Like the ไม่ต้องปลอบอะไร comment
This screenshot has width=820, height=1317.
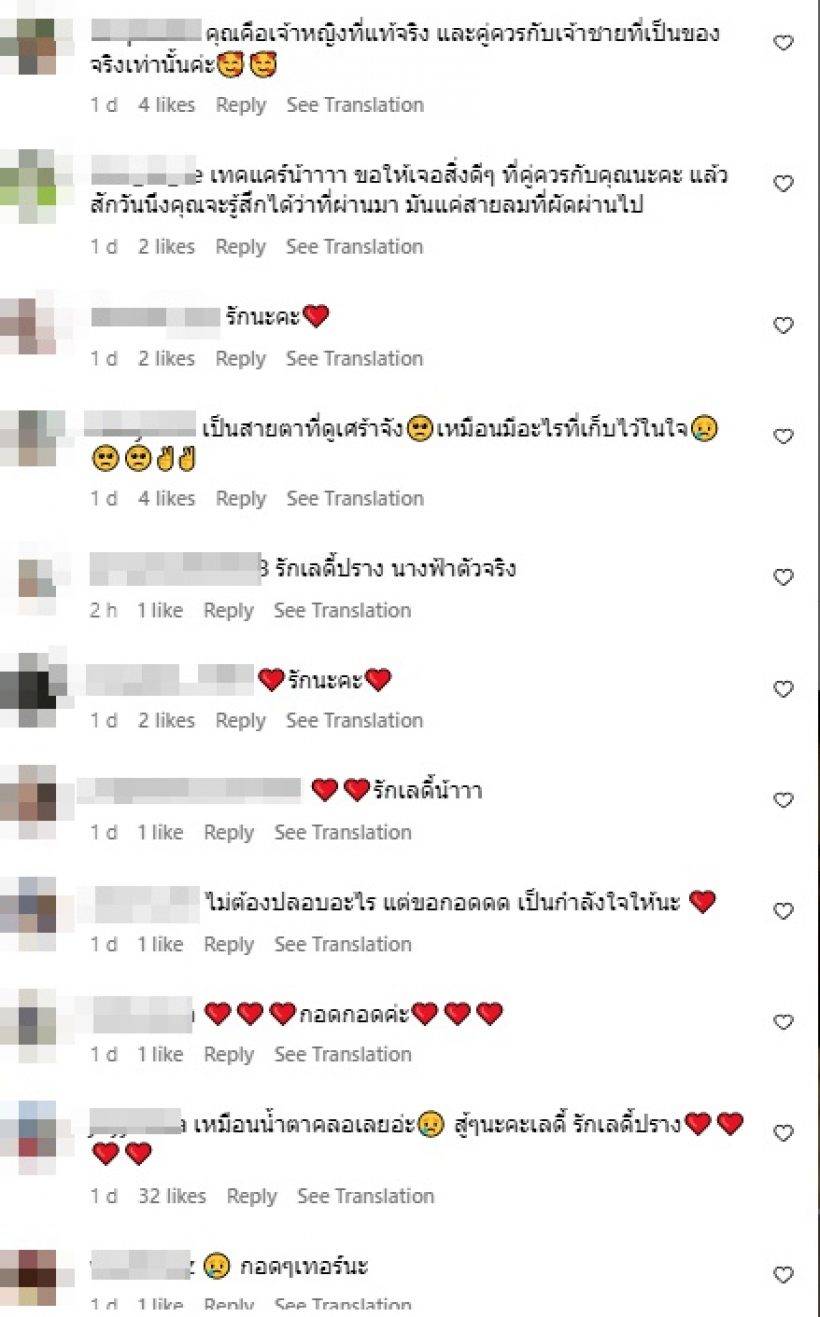784,911
